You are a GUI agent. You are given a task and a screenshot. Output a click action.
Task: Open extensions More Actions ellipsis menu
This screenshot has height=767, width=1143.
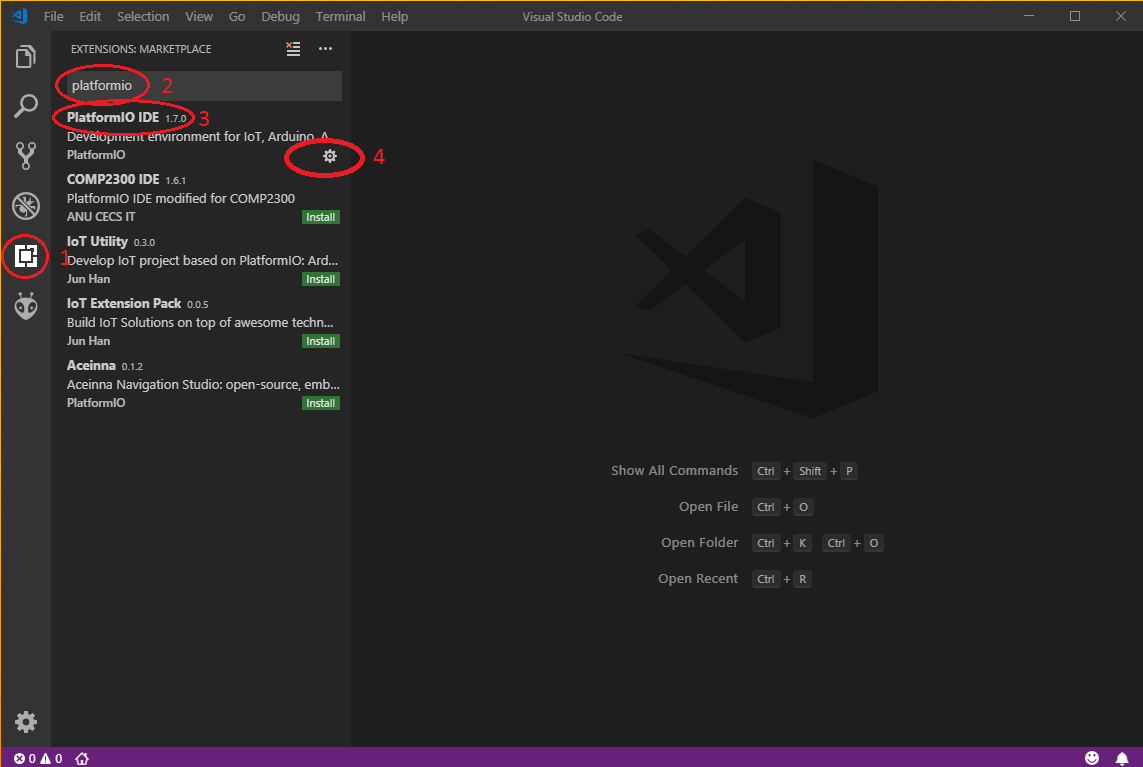pyautogui.click(x=325, y=49)
